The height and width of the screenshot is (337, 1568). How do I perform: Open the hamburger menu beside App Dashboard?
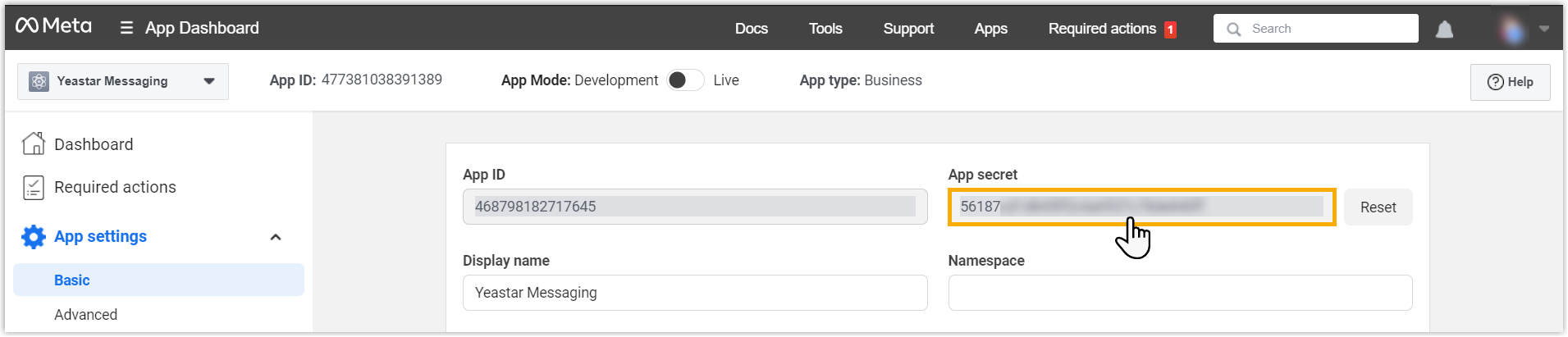pyautogui.click(x=126, y=28)
